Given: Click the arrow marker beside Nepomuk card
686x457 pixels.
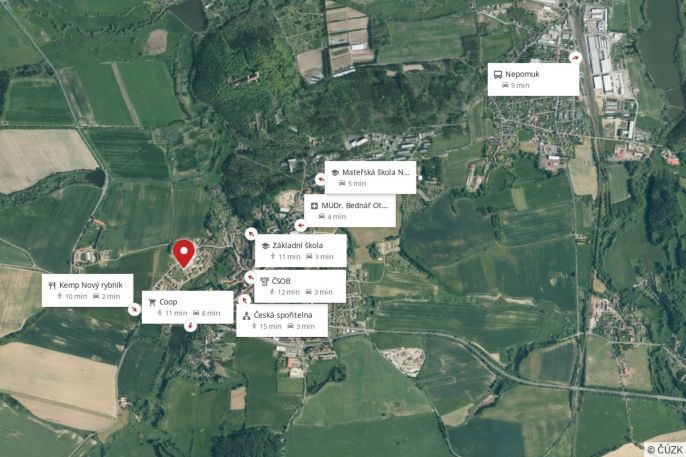Looking at the screenshot, I should tap(575, 57).
